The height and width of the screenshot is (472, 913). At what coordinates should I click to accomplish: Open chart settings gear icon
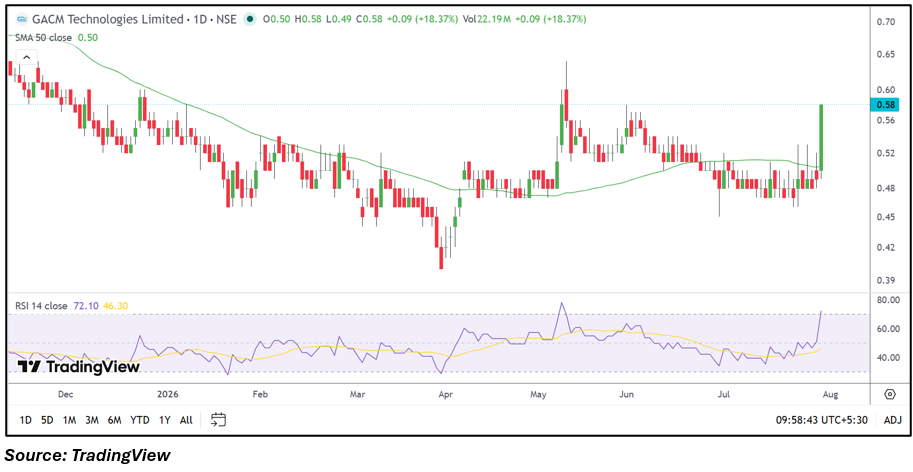(x=890, y=395)
